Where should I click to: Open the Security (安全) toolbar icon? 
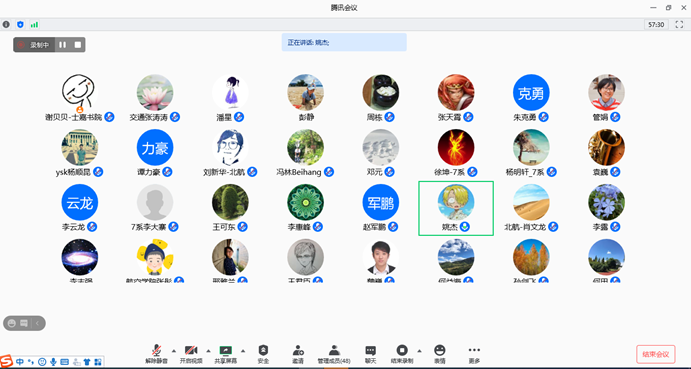(x=263, y=354)
